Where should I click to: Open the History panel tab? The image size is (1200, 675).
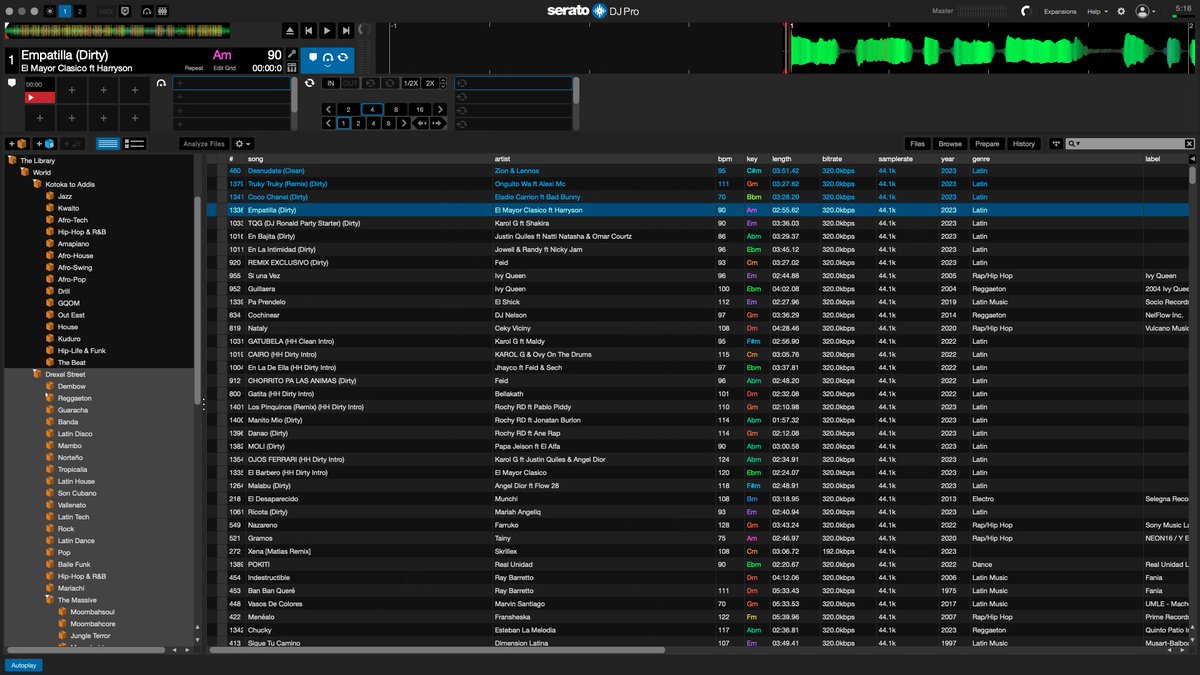tap(1023, 144)
